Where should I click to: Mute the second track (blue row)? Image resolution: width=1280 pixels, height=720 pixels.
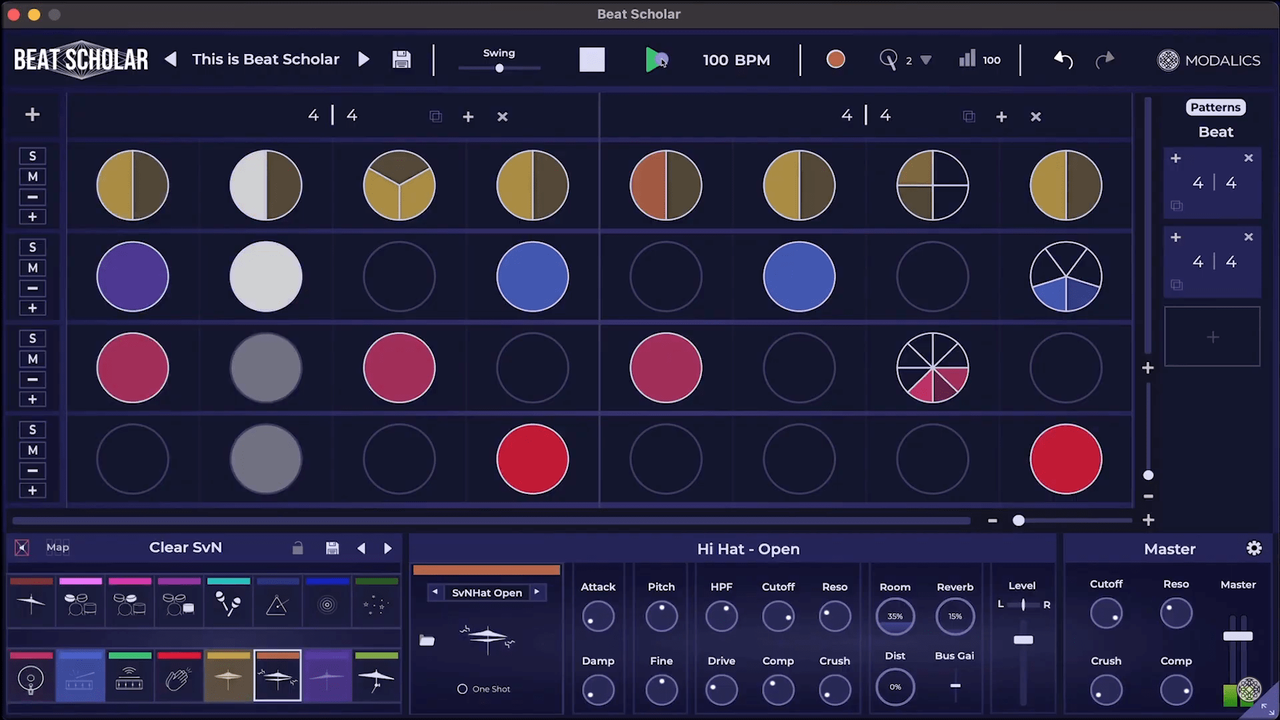pos(32,268)
